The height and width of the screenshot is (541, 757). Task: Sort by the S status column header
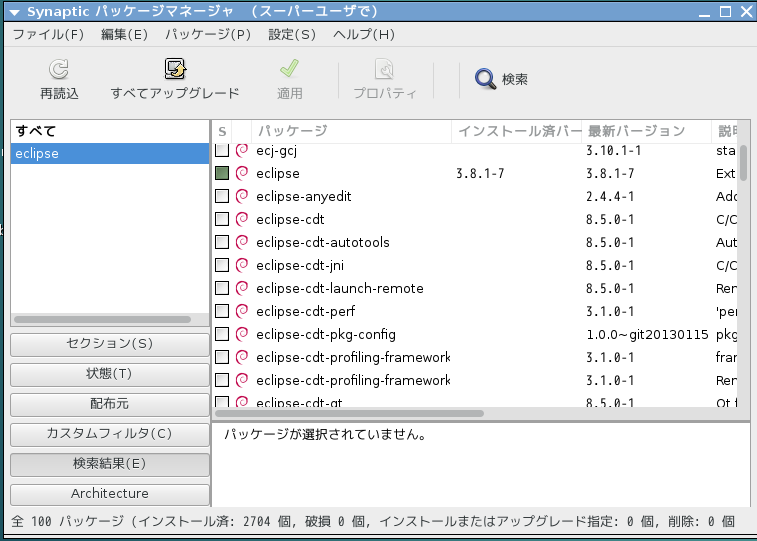pyautogui.click(x=222, y=131)
